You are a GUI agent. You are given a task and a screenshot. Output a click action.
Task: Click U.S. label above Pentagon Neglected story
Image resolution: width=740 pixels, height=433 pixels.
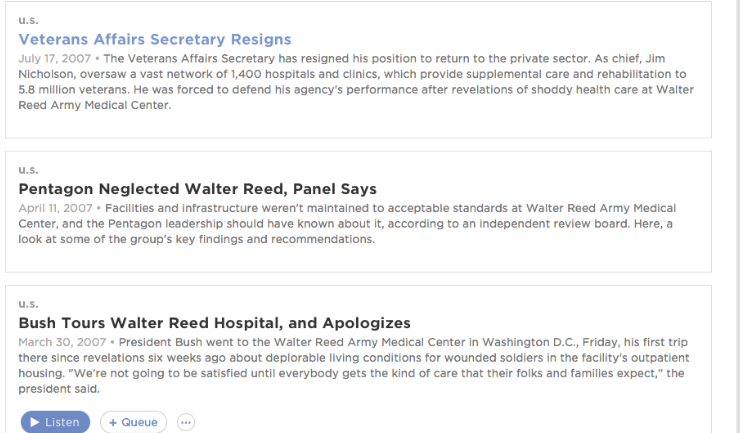27,170
